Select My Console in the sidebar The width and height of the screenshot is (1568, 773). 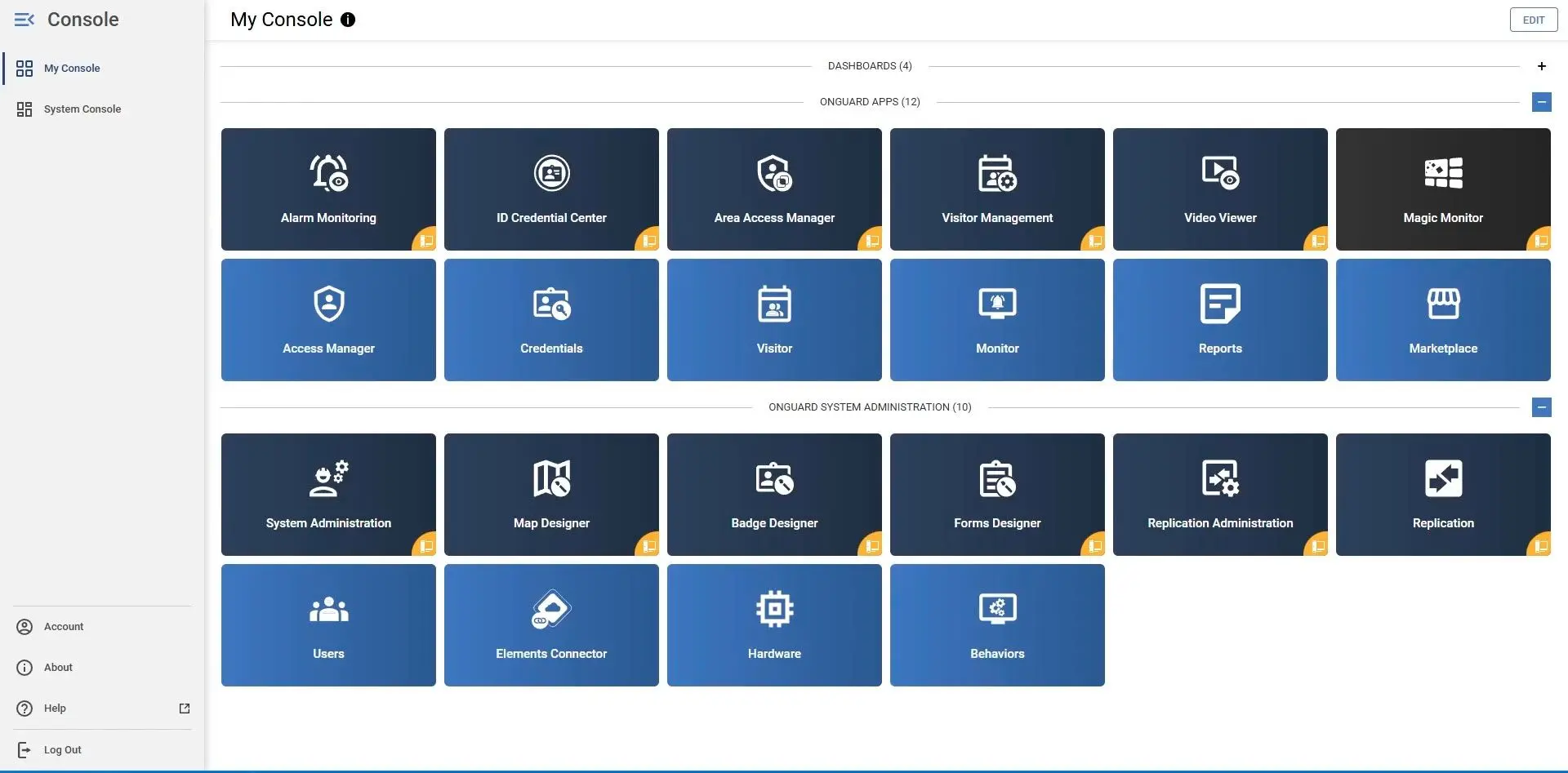[x=102, y=69]
